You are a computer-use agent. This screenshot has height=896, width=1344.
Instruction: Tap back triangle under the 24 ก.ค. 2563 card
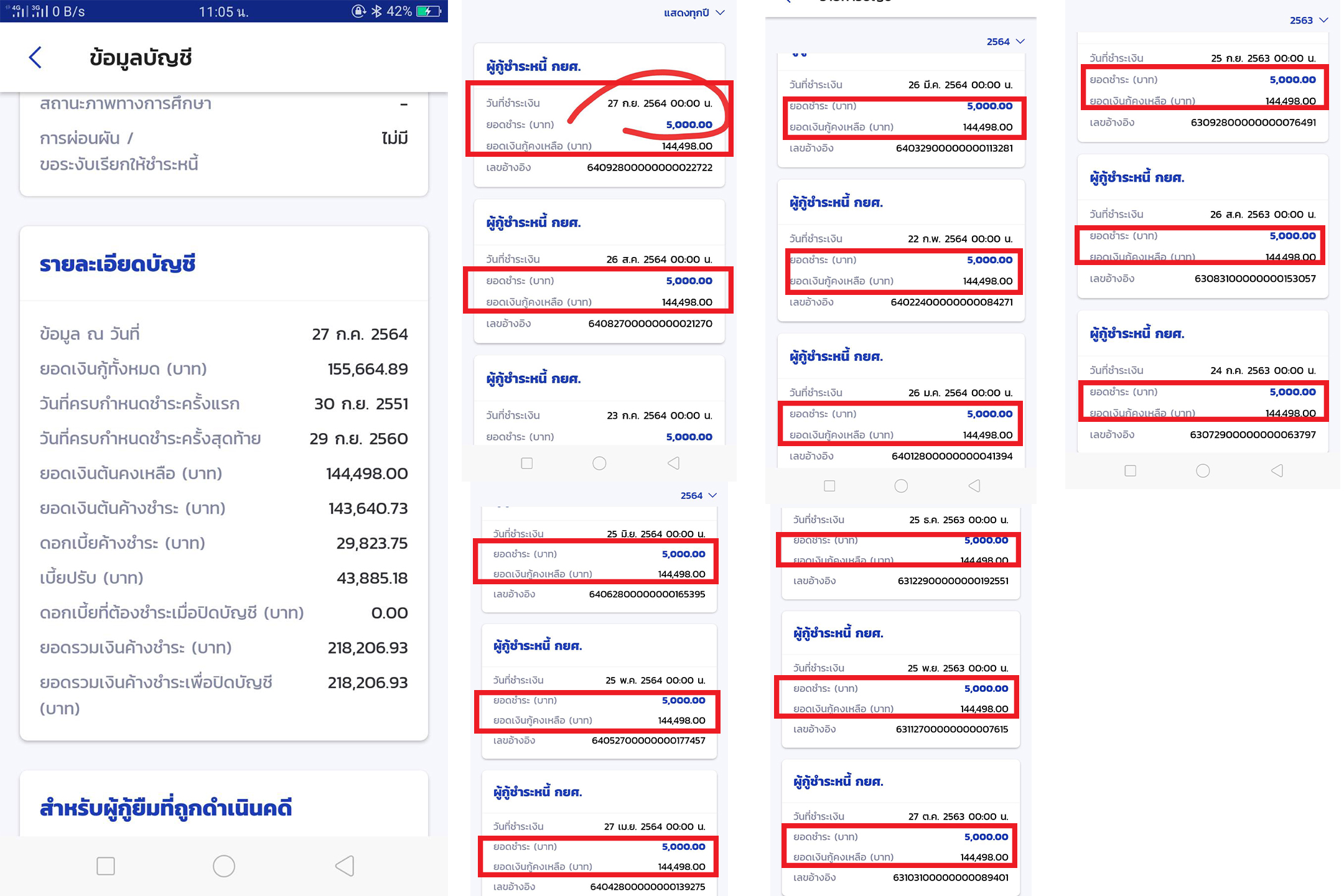point(1277,470)
